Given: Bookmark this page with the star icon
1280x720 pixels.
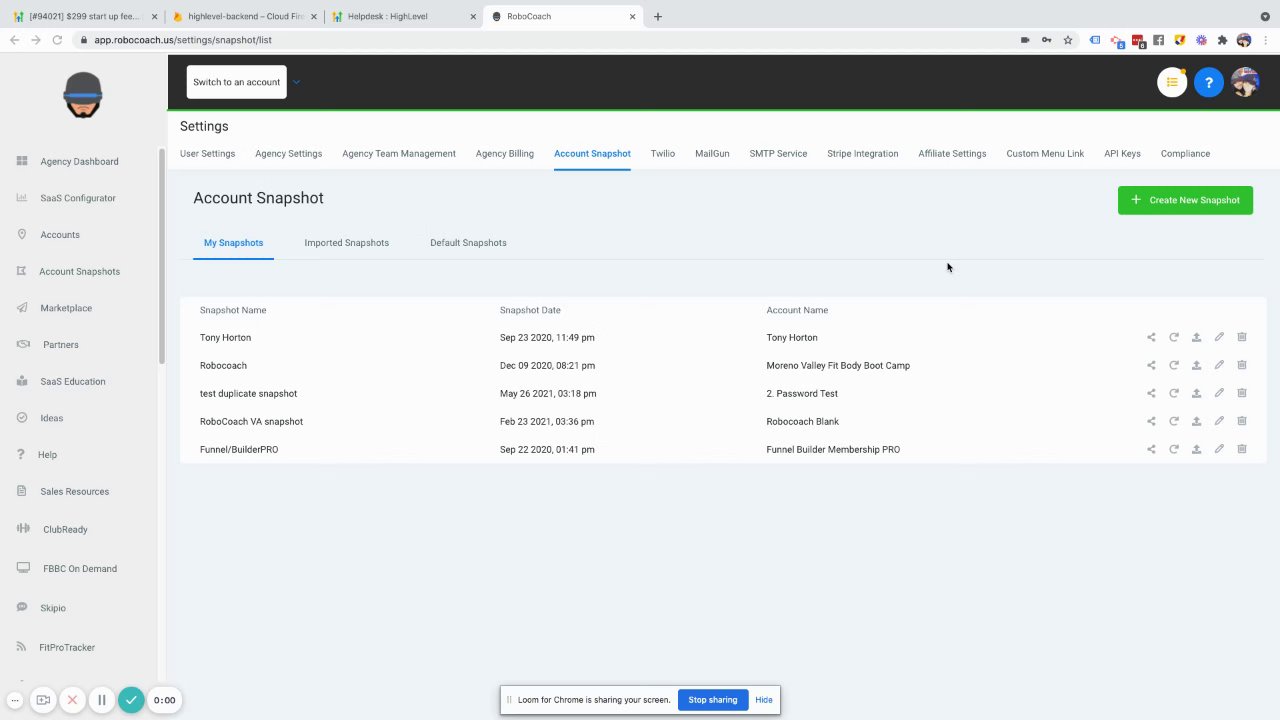Looking at the screenshot, I should click(x=1068, y=40).
